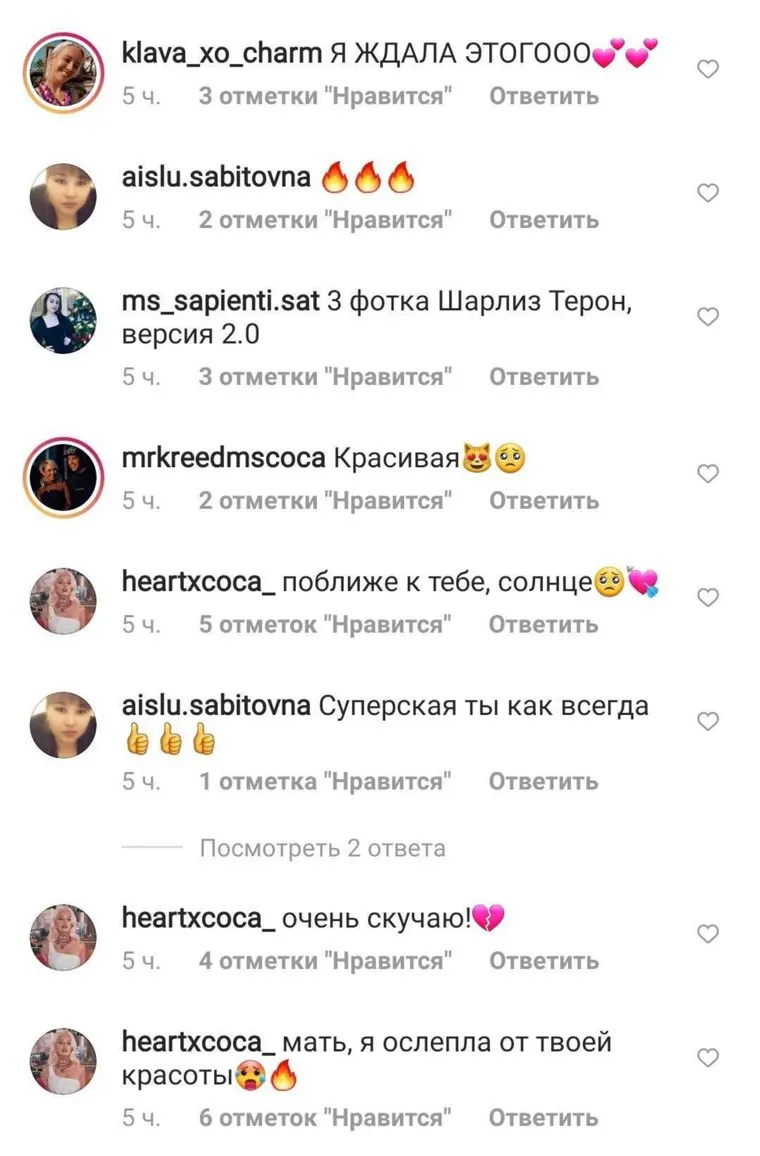
Task: Tap the heart beside mrkreedmscoca's Красивая comment
Action: point(708,473)
